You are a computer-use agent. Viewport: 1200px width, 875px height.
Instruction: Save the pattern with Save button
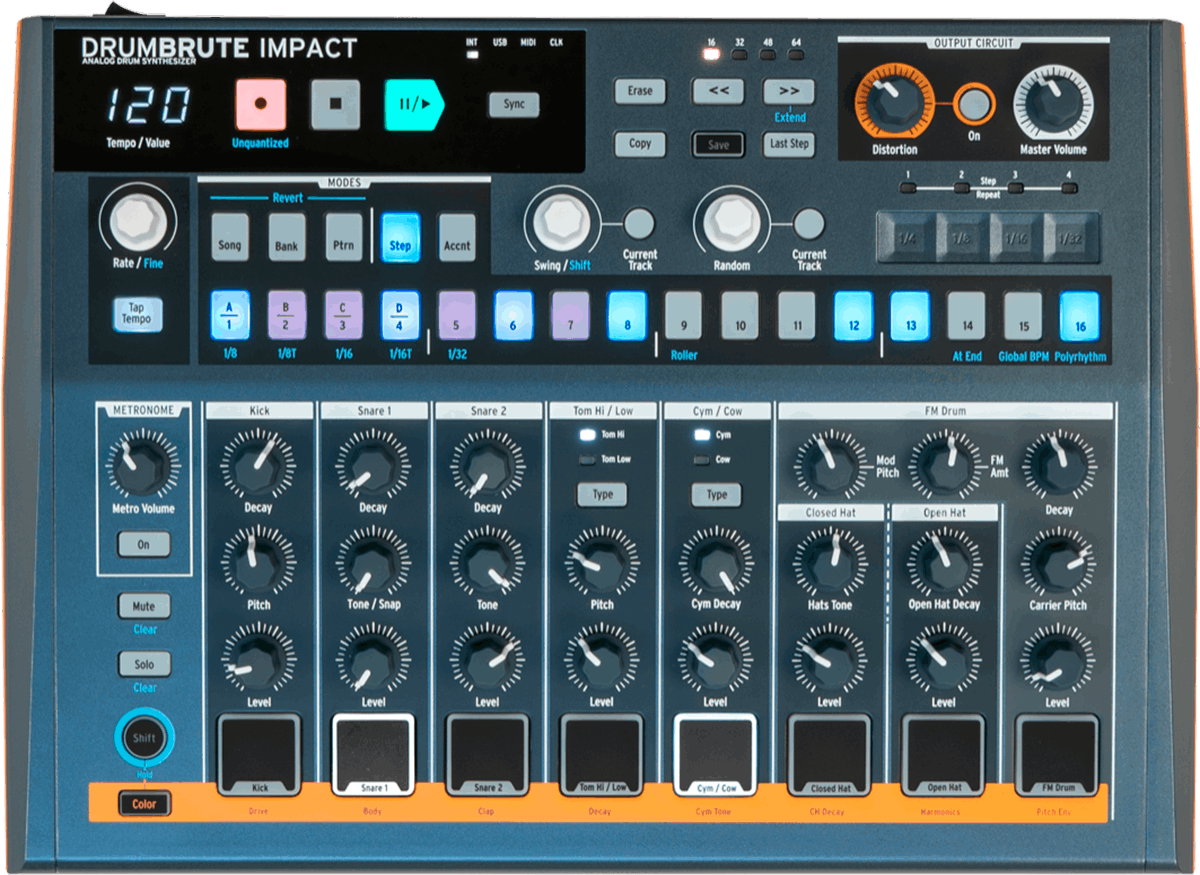click(718, 144)
